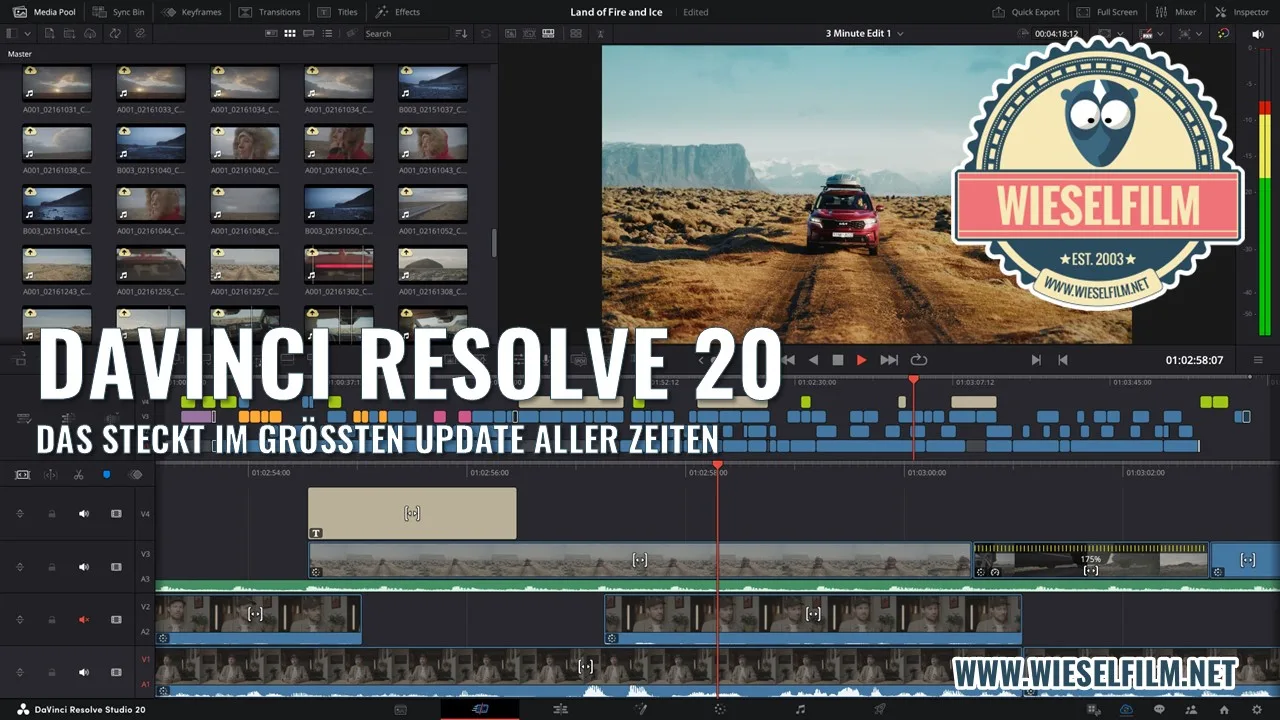Disable the V1 video track filmstrip toggle
Viewport: 1280px width, 720px height.
click(x=116, y=672)
